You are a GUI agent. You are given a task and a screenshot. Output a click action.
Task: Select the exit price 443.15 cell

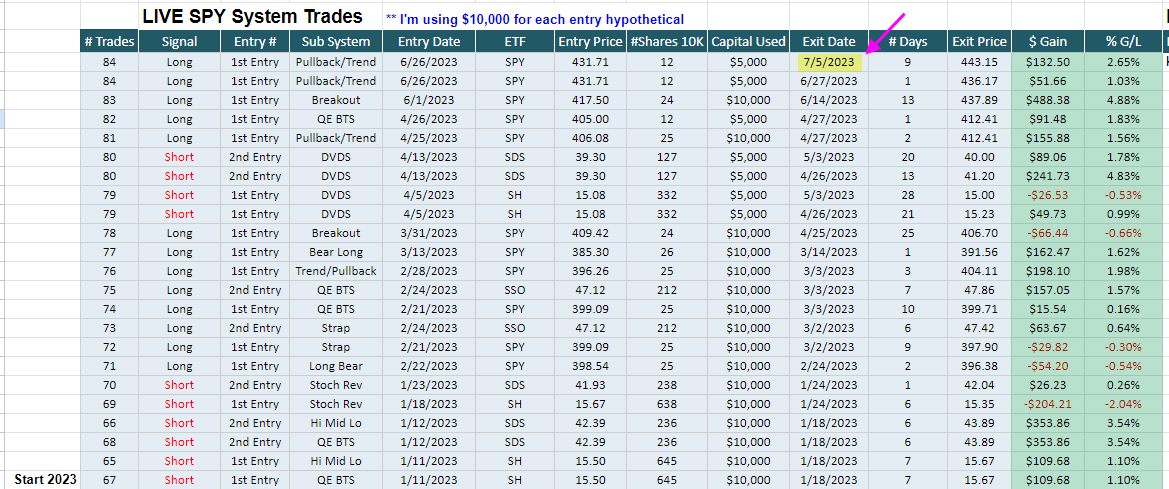(x=979, y=62)
